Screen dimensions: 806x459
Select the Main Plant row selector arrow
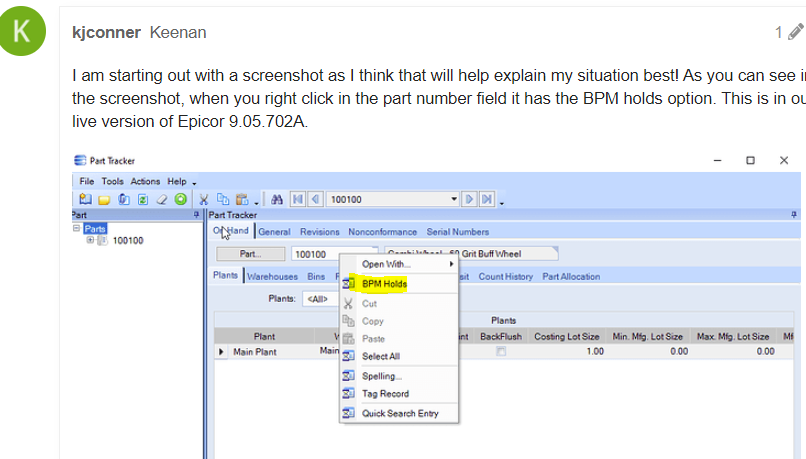pos(221,352)
